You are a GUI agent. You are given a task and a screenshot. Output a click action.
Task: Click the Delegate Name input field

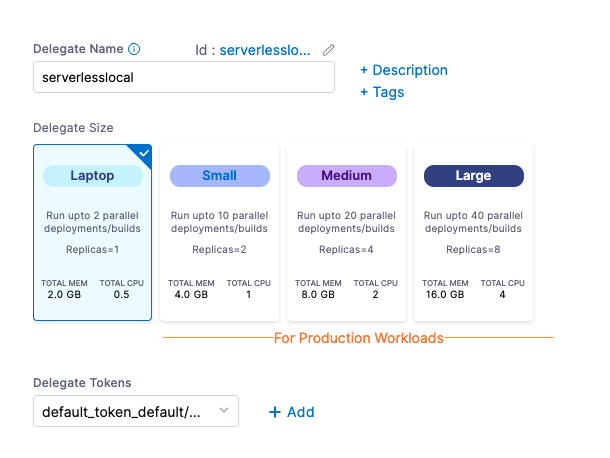pyautogui.click(x=184, y=77)
